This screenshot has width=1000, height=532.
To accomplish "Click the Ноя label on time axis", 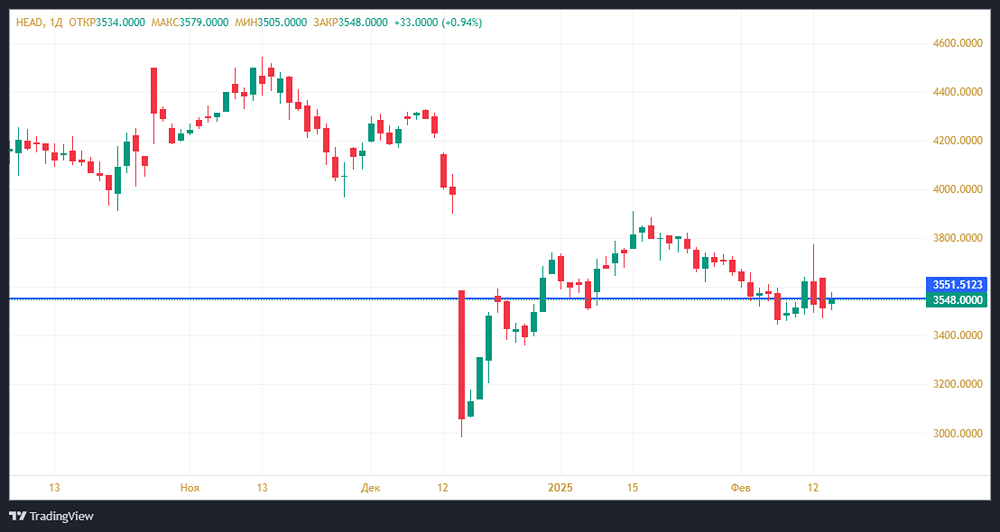I will pos(189,487).
